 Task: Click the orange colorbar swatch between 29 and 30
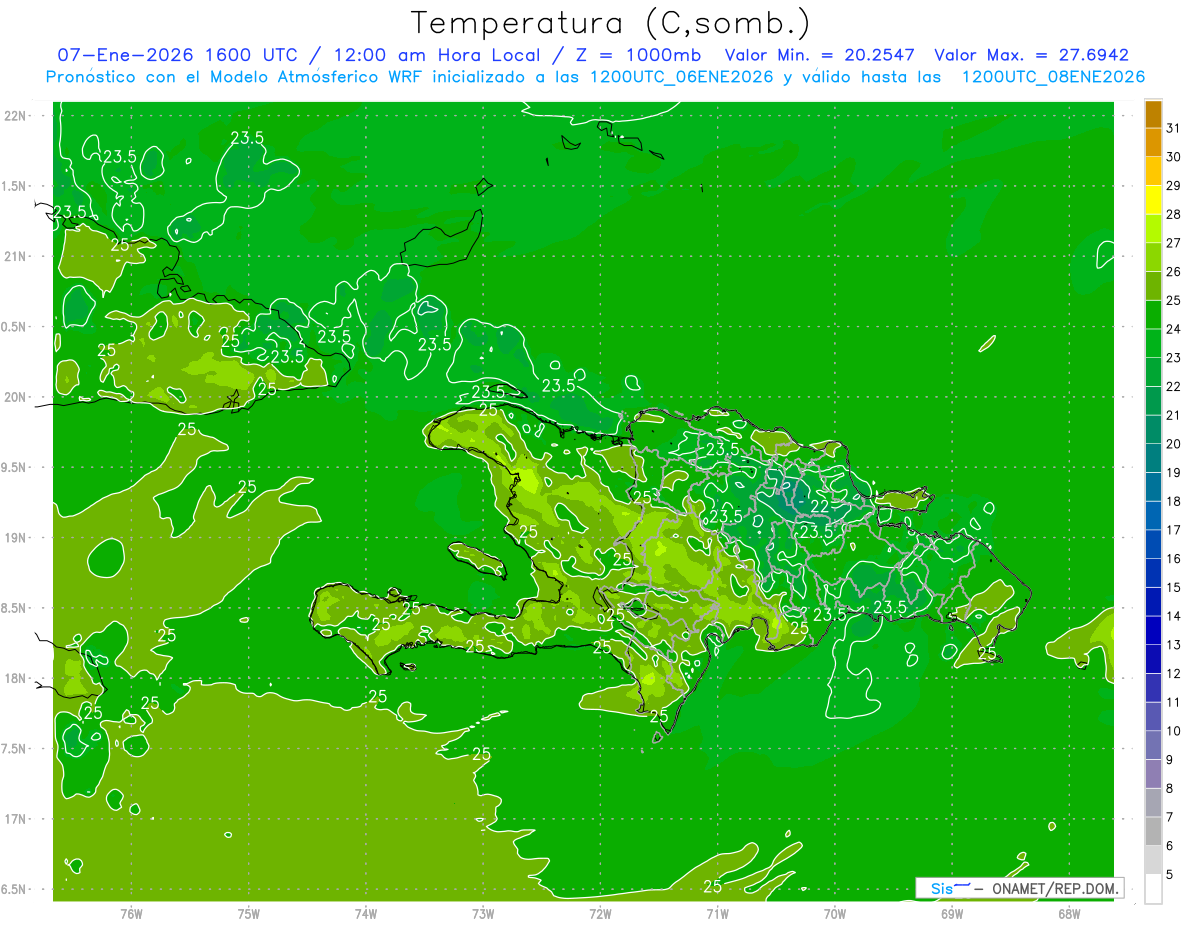[1153, 170]
